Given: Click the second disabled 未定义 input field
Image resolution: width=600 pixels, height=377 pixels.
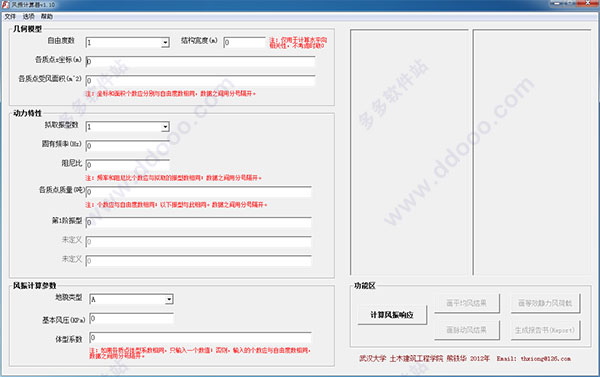Looking at the screenshot, I should (x=199, y=261).
